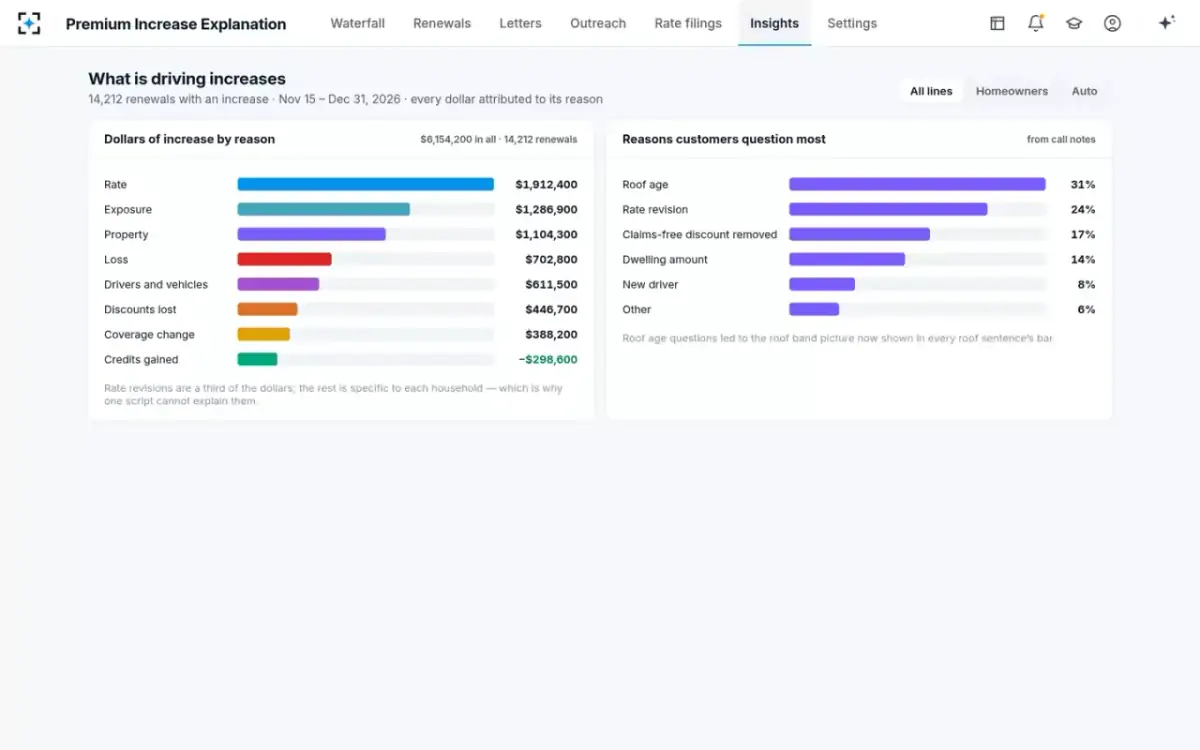
Task: Filter by Auto line
Action: (x=1085, y=91)
